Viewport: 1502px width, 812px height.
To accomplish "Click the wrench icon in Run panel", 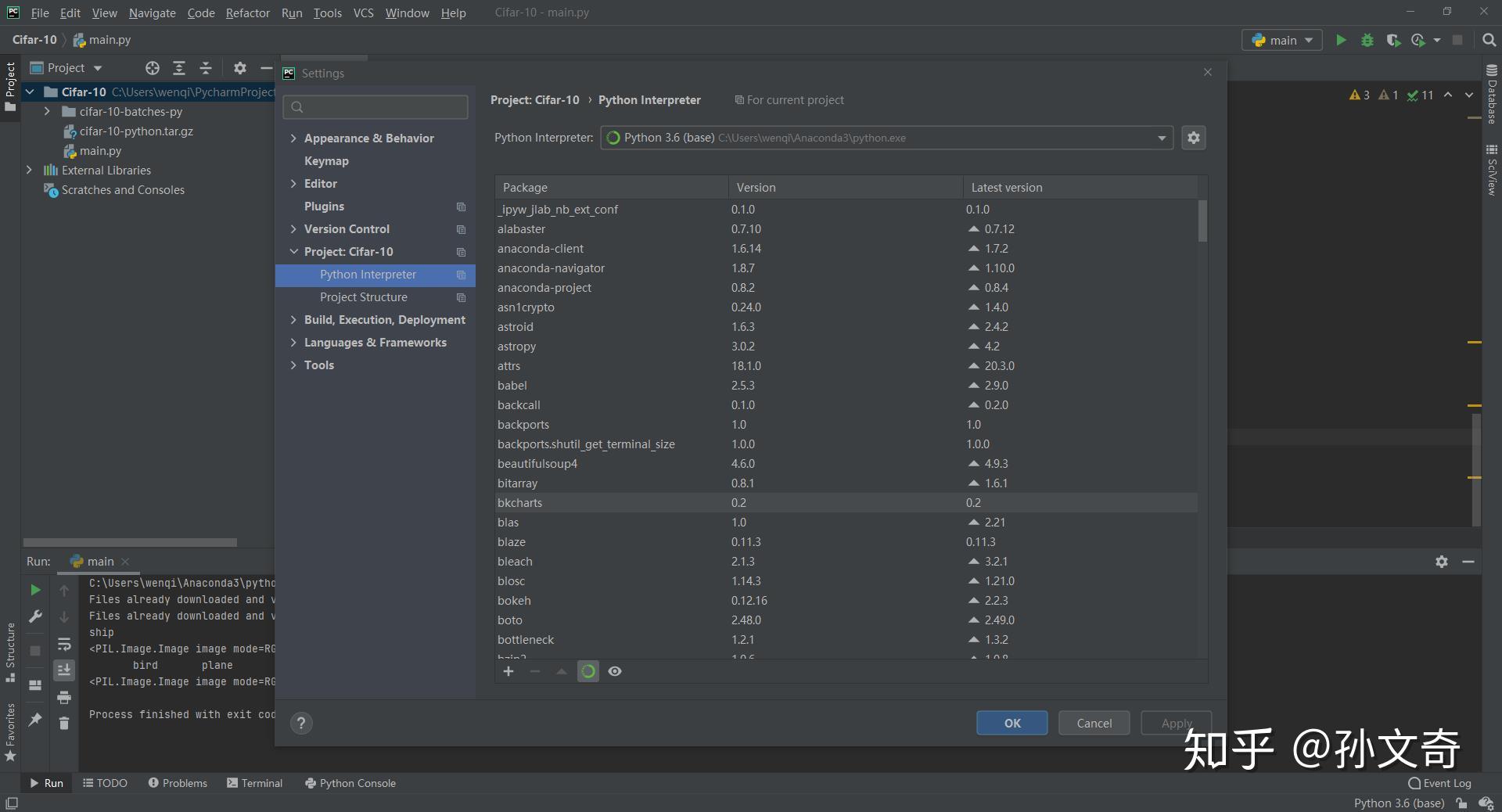I will (35, 616).
